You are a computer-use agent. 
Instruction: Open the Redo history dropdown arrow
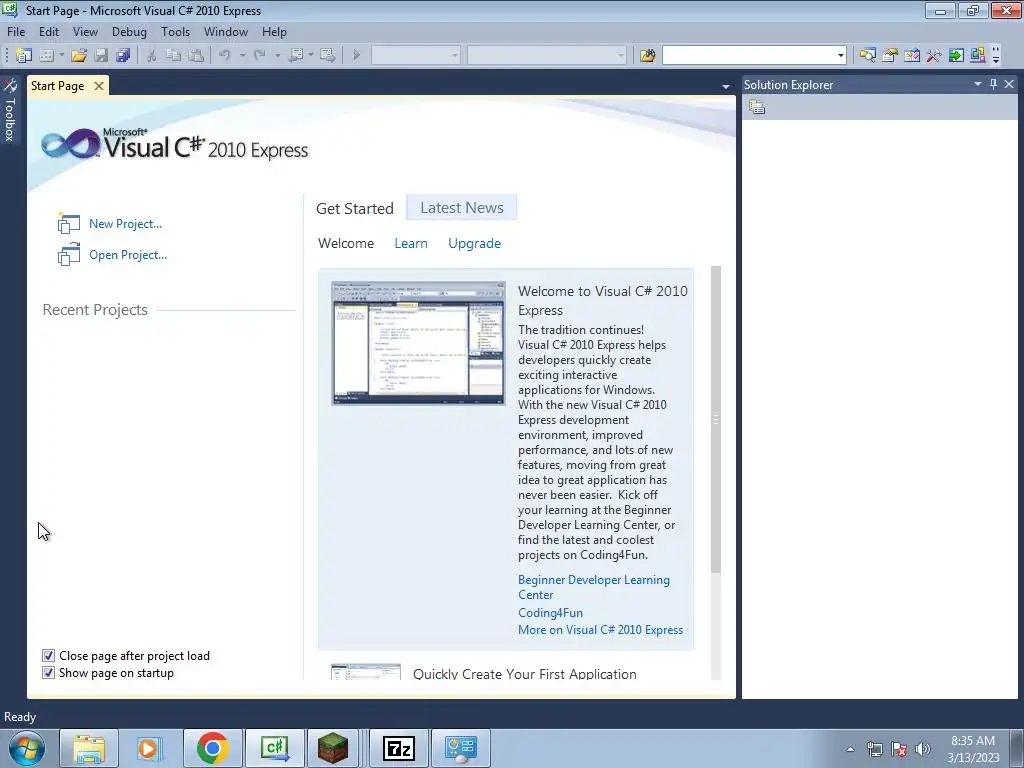point(278,56)
